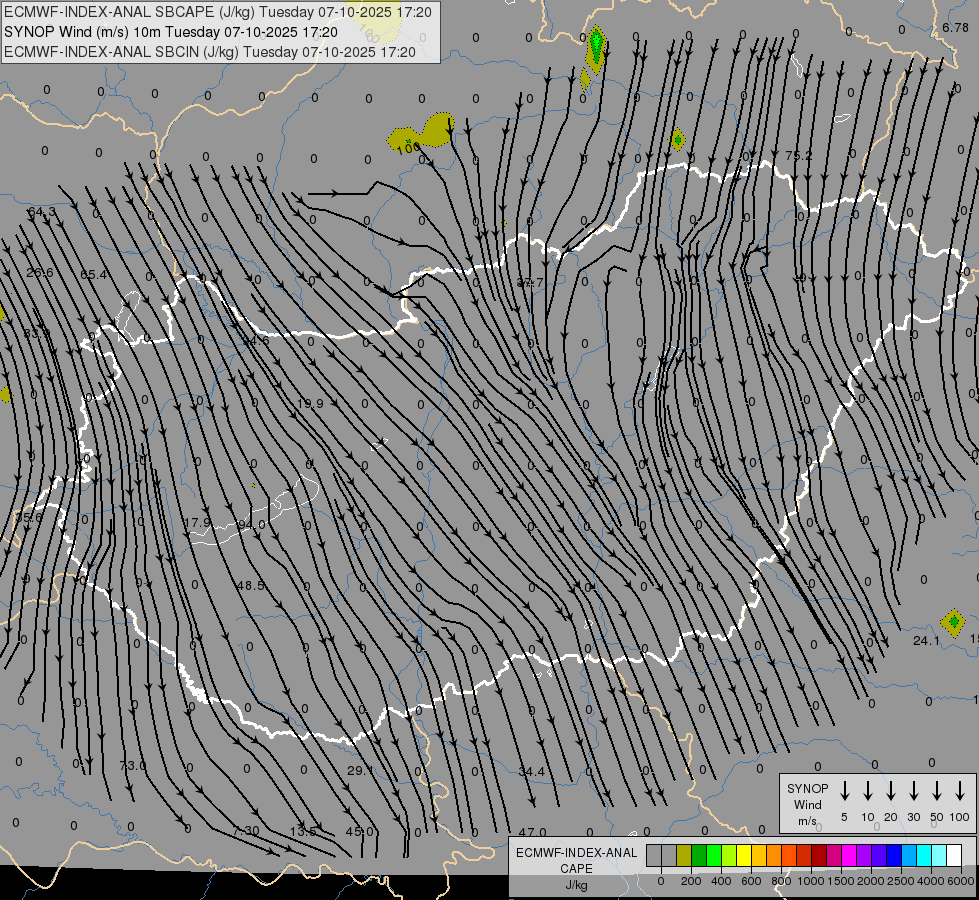The width and height of the screenshot is (979, 900).
Task: Click the 19.9 value on the map
Action: pos(310,403)
